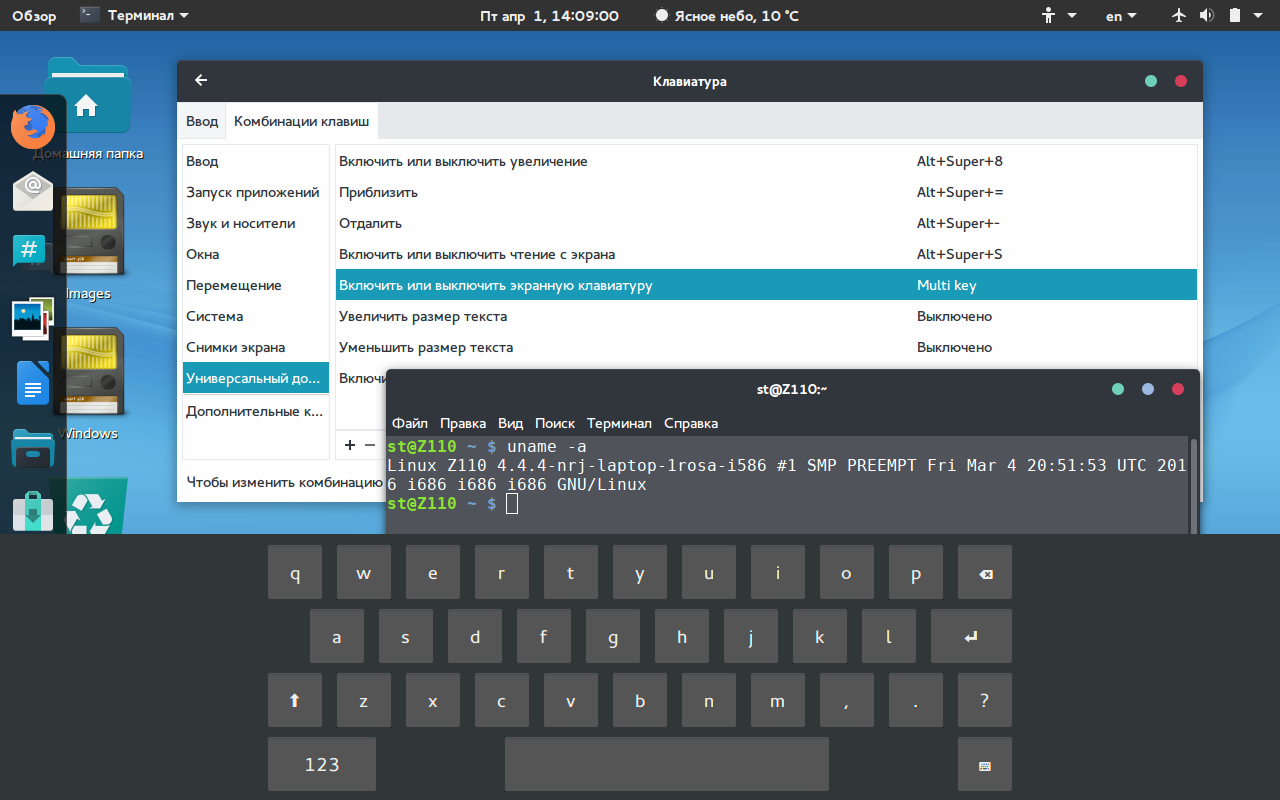The height and width of the screenshot is (800, 1280).
Task: Select the Перемещение category
Action: 256,285
